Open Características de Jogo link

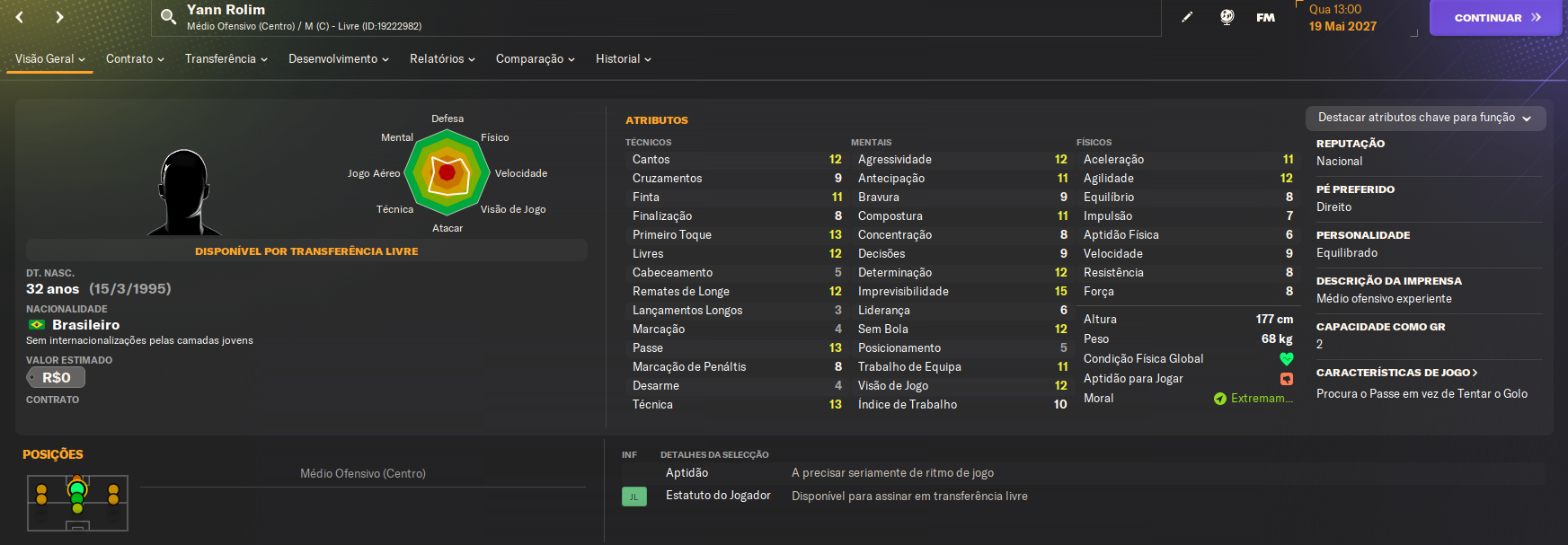1396,373
